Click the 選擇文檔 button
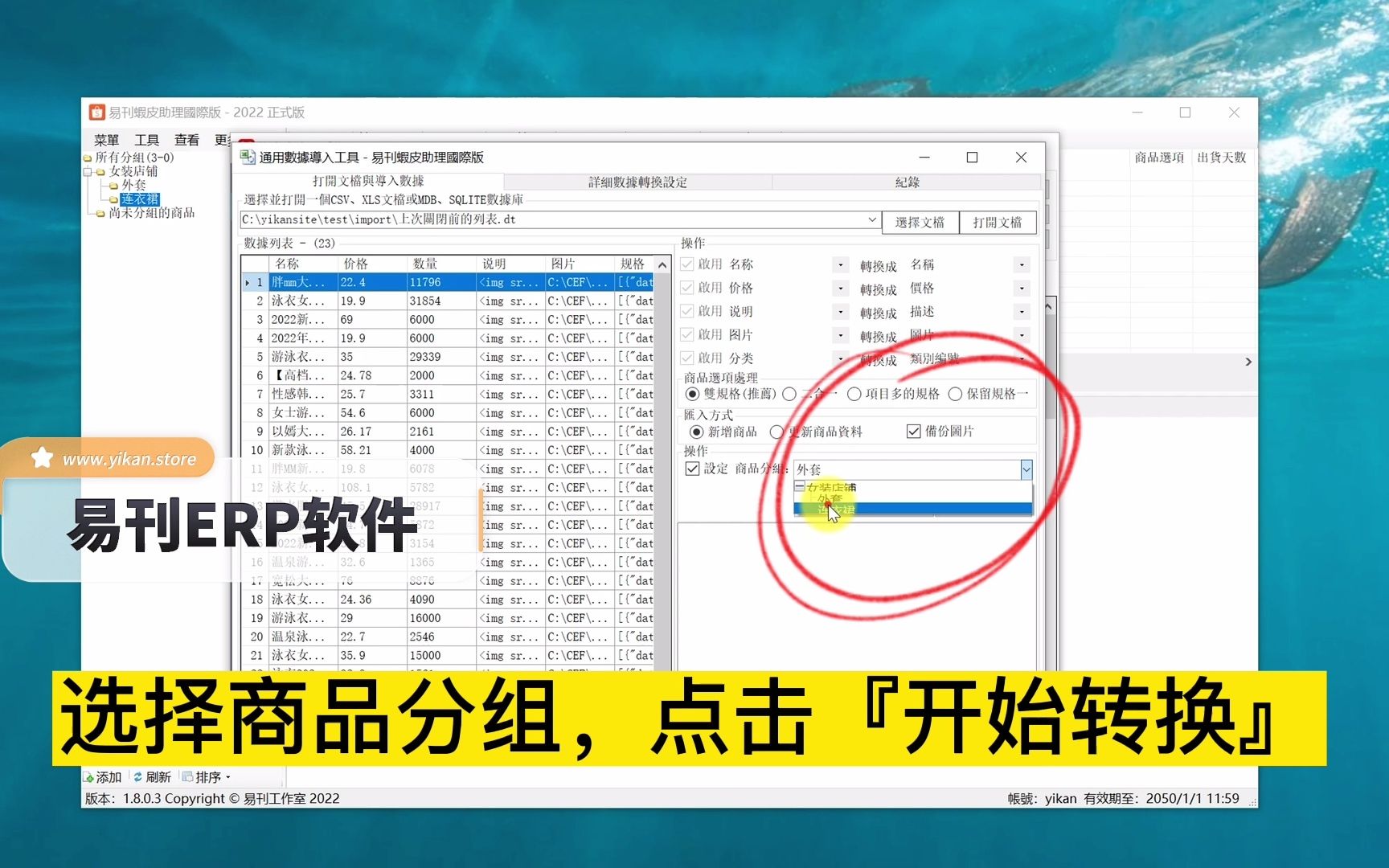The image size is (1389, 868). [x=920, y=223]
